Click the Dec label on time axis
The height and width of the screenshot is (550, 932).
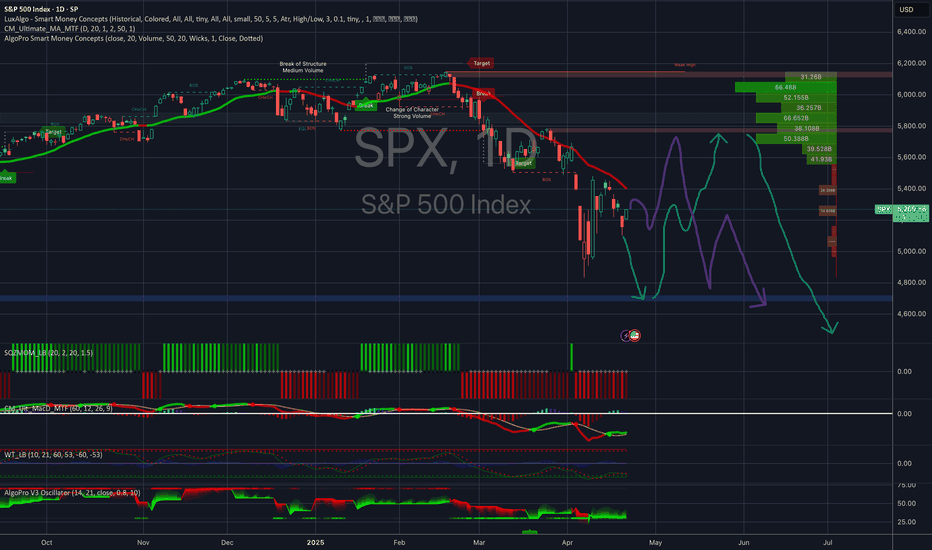click(x=227, y=542)
